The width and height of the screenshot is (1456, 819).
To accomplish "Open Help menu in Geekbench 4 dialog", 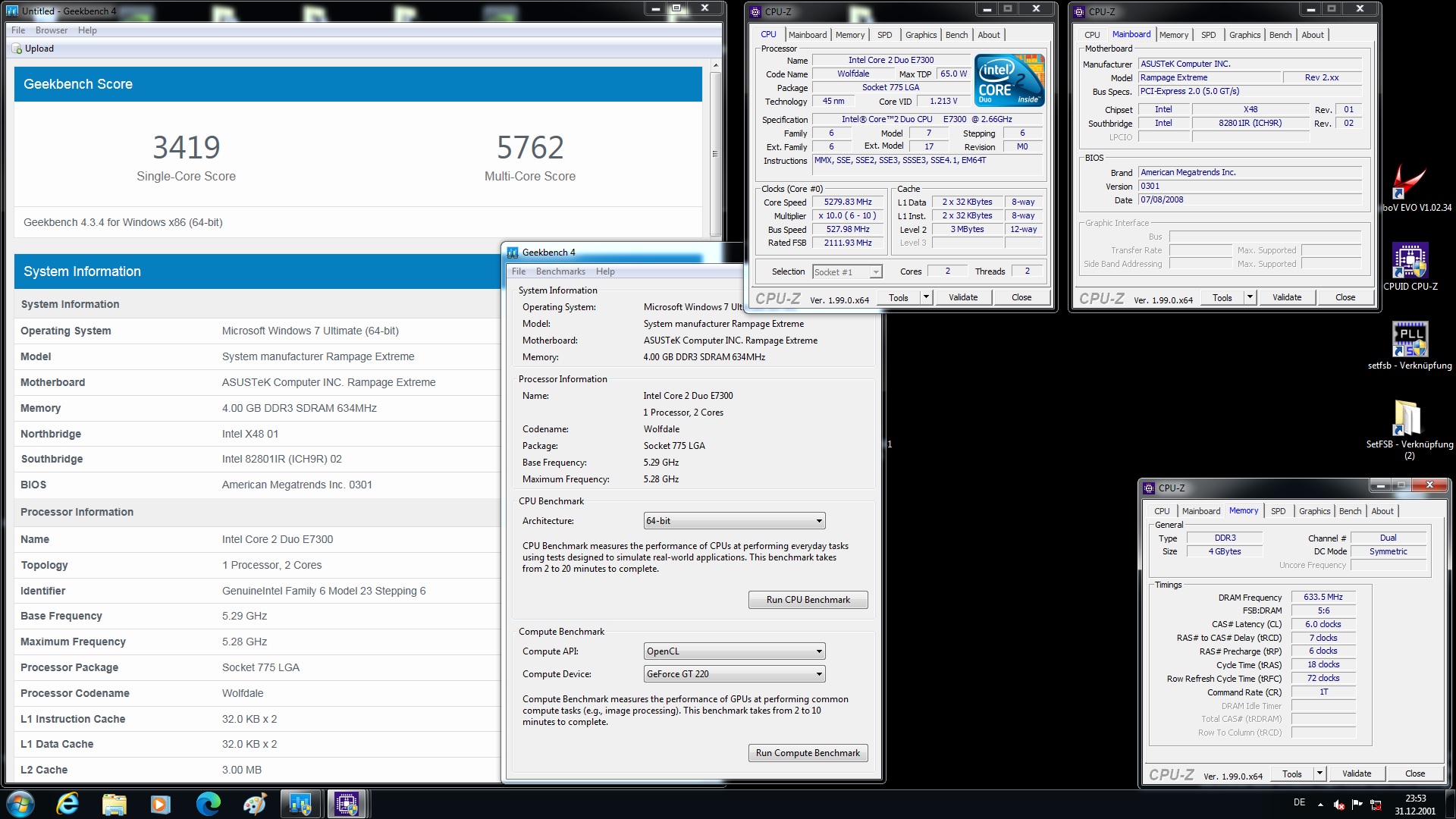I will [x=605, y=271].
